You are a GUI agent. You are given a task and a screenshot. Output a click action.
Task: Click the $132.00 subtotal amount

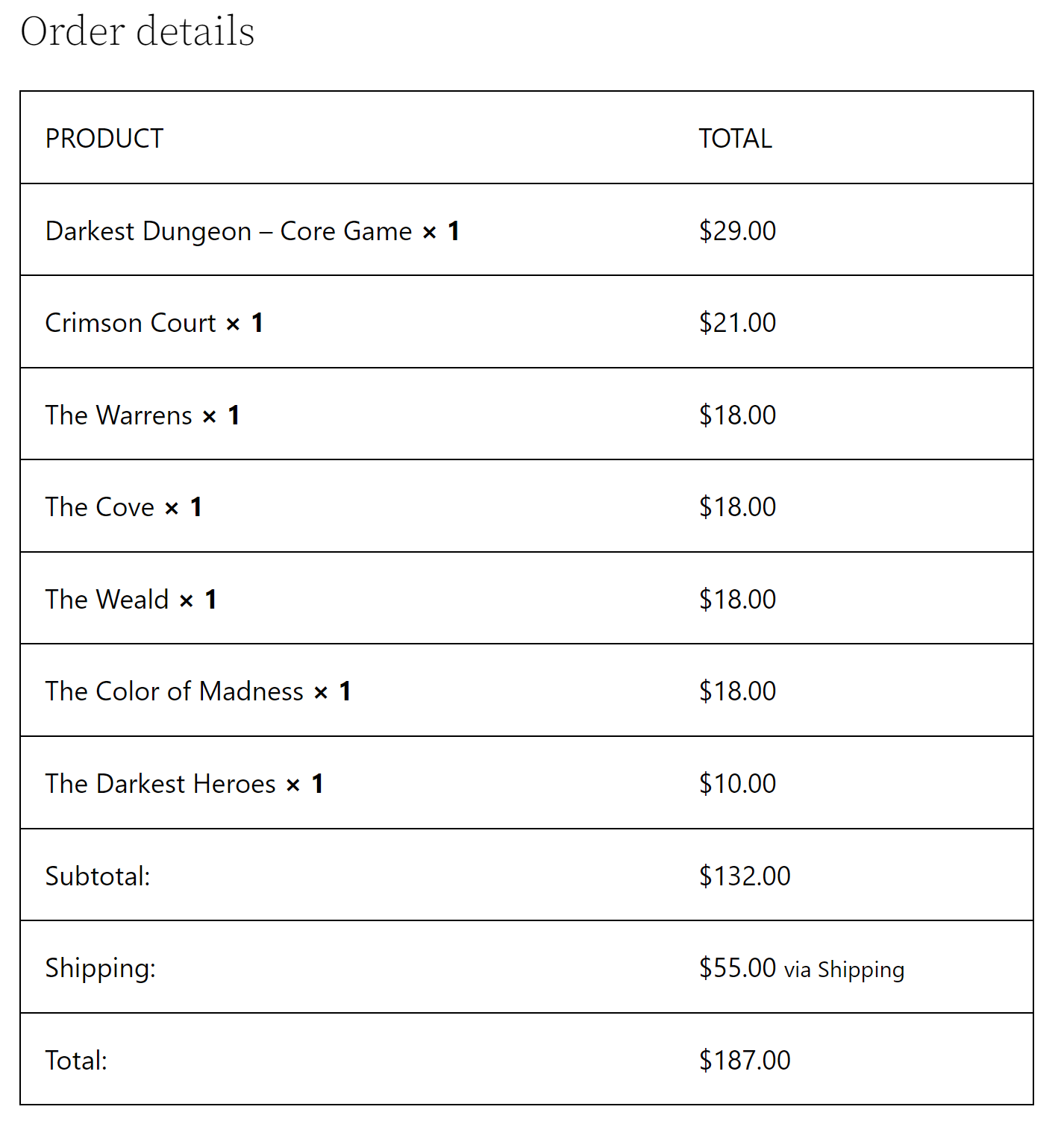(x=745, y=876)
